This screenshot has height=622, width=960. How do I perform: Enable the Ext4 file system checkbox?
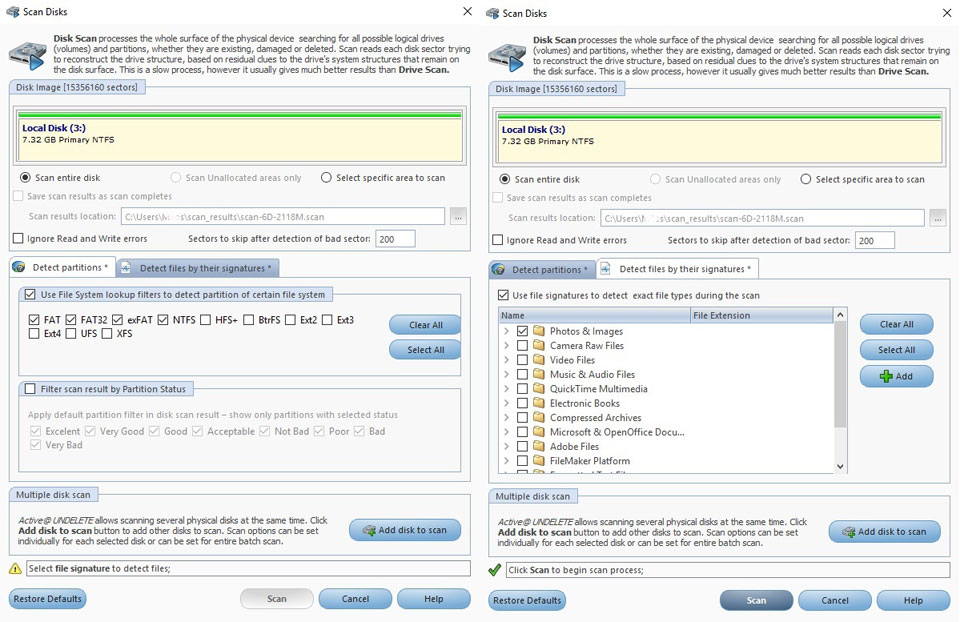[x=34, y=334]
